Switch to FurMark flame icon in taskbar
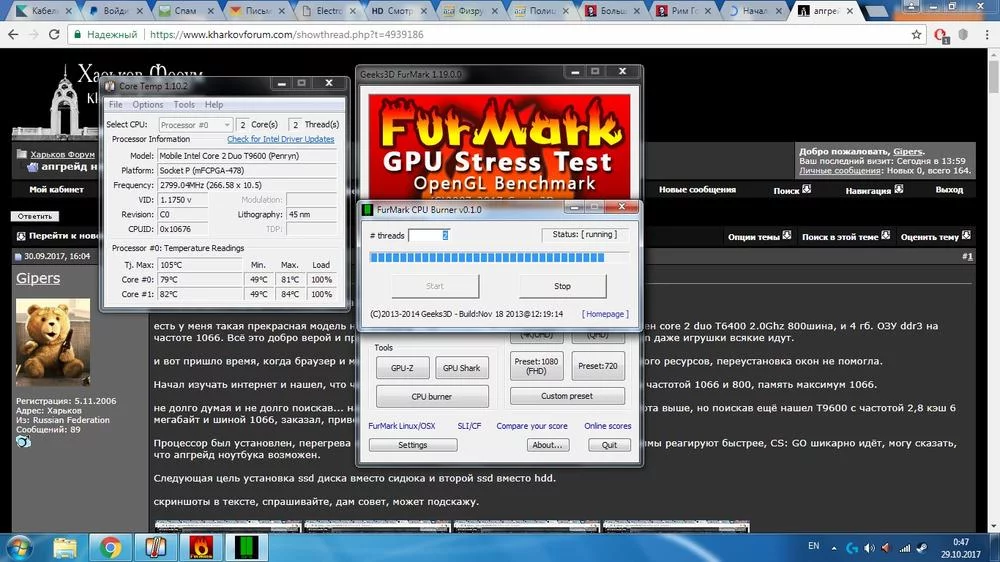 click(200, 547)
